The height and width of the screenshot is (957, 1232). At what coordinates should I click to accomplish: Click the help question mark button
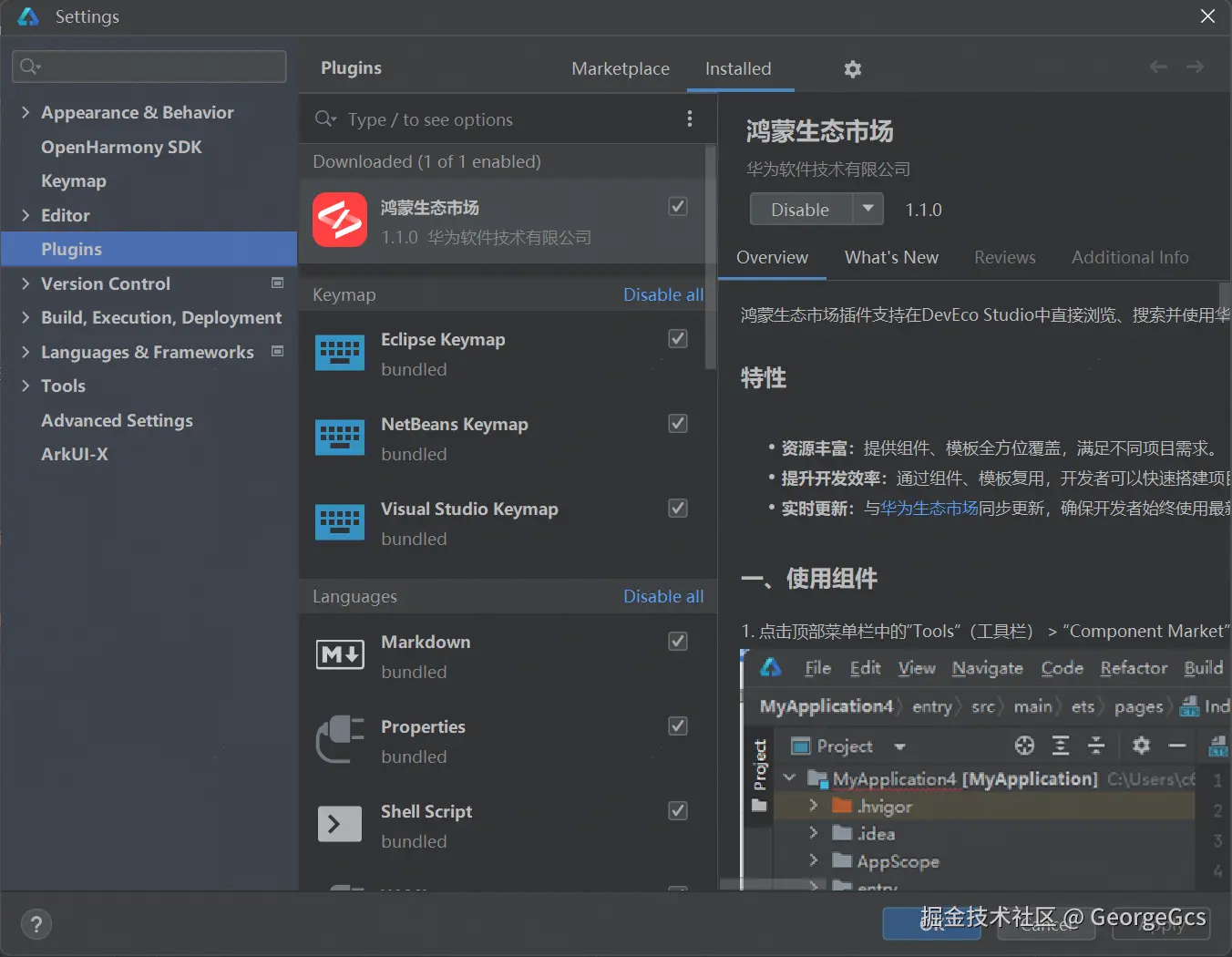point(36,925)
